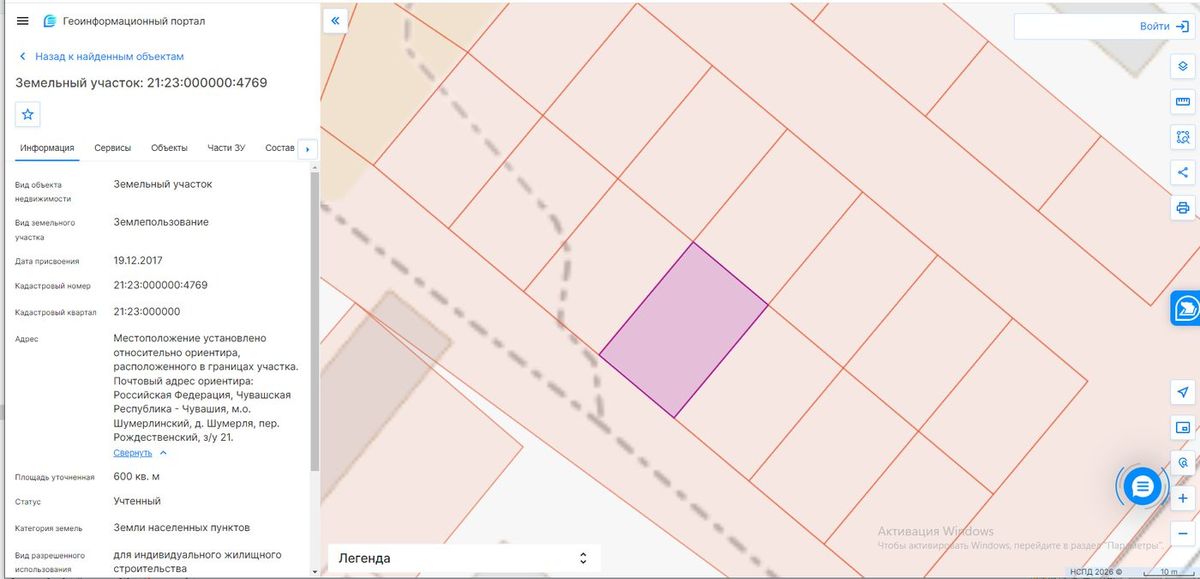This screenshot has width=1200, height=579.
Task: Show more tabs with the right arrow
Action: pos(307,149)
